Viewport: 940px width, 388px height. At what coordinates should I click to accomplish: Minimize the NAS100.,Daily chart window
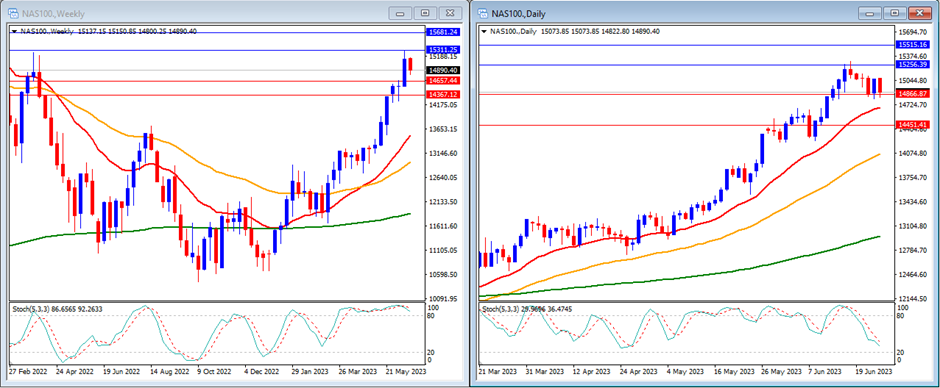click(870, 13)
